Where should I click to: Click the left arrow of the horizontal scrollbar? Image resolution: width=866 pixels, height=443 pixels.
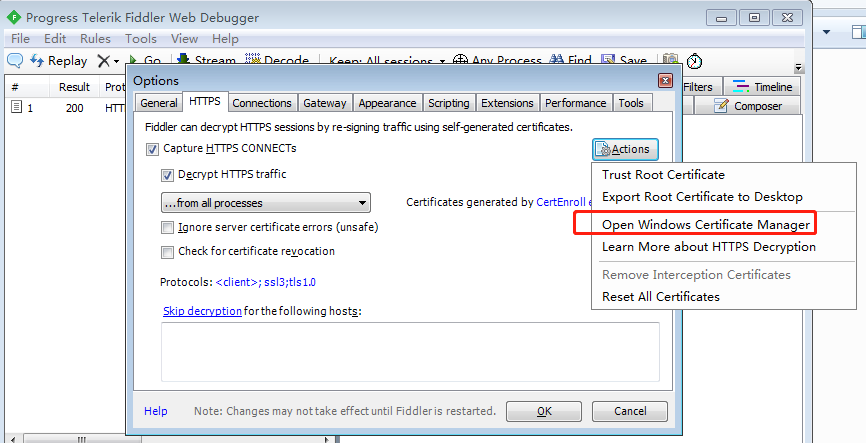[13, 440]
